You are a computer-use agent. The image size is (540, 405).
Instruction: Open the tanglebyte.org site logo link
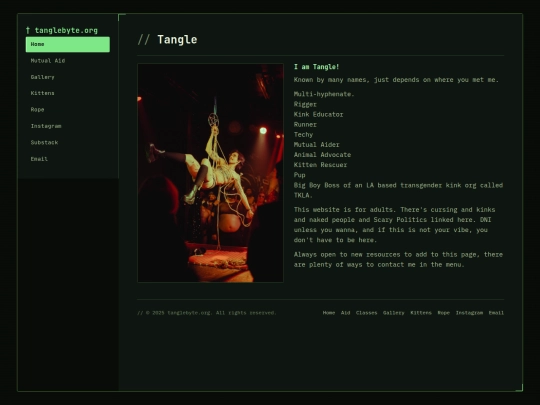[x=62, y=30]
